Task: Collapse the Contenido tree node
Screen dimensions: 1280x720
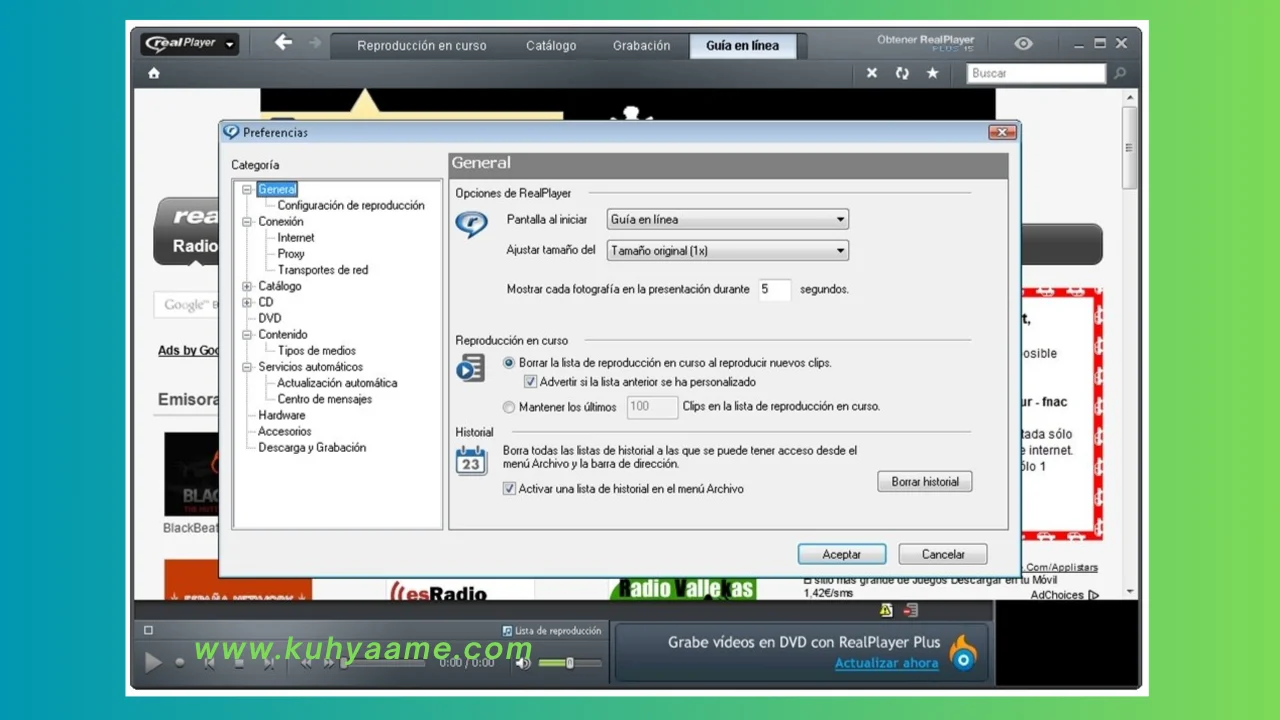Action: point(247,335)
